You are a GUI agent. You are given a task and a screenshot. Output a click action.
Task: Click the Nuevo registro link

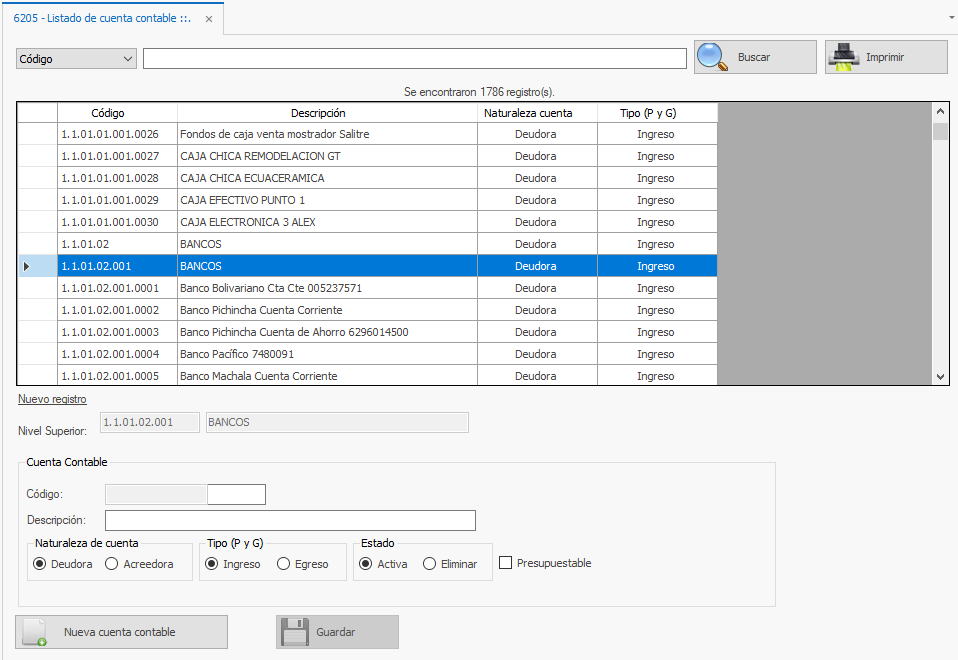53,399
